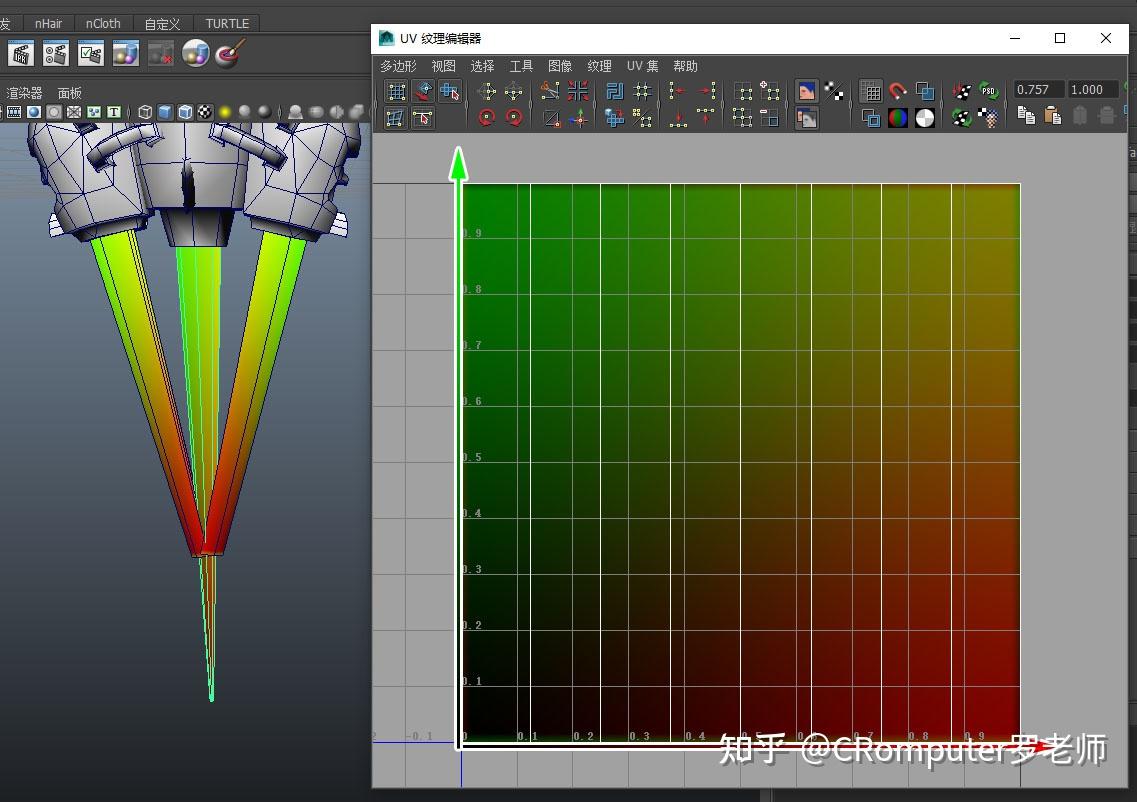Open the 纹理 menu in the UV editor
Screen dimensions: 1137x802
point(599,66)
